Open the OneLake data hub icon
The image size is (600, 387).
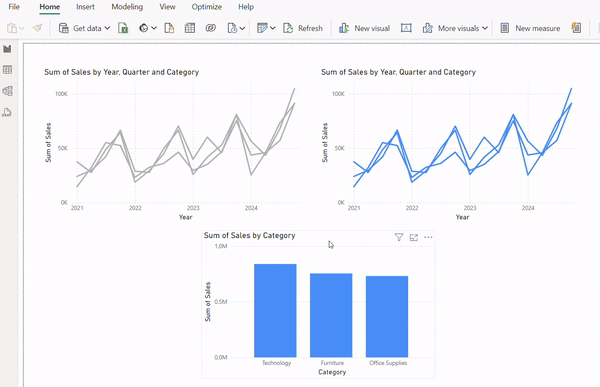coord(143,28)
